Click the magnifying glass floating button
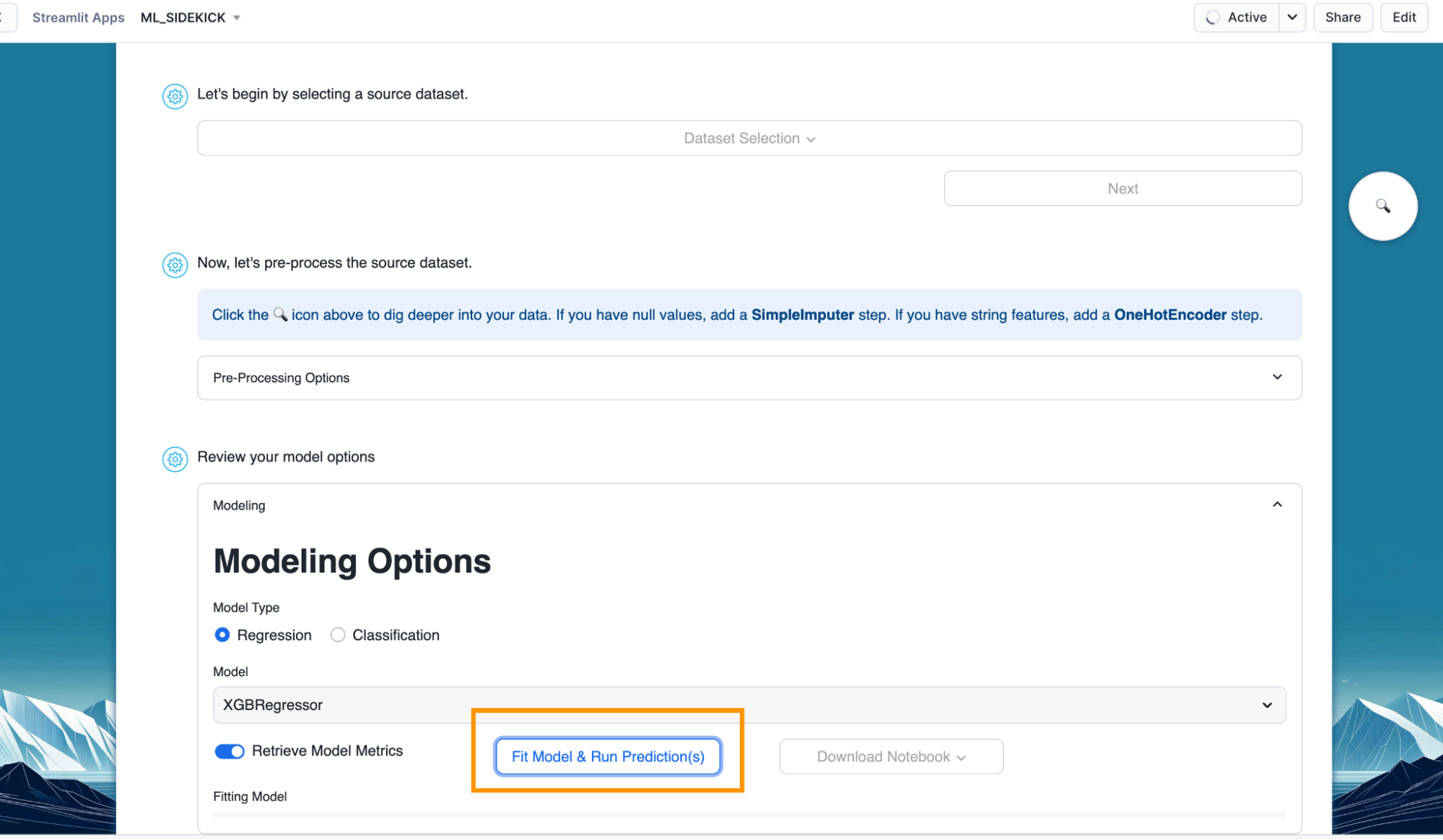 (x=1382, y=206)
